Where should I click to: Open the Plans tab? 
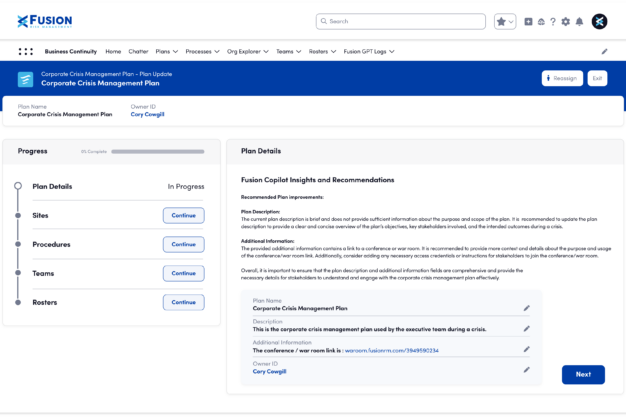click(x=162, y=52)
